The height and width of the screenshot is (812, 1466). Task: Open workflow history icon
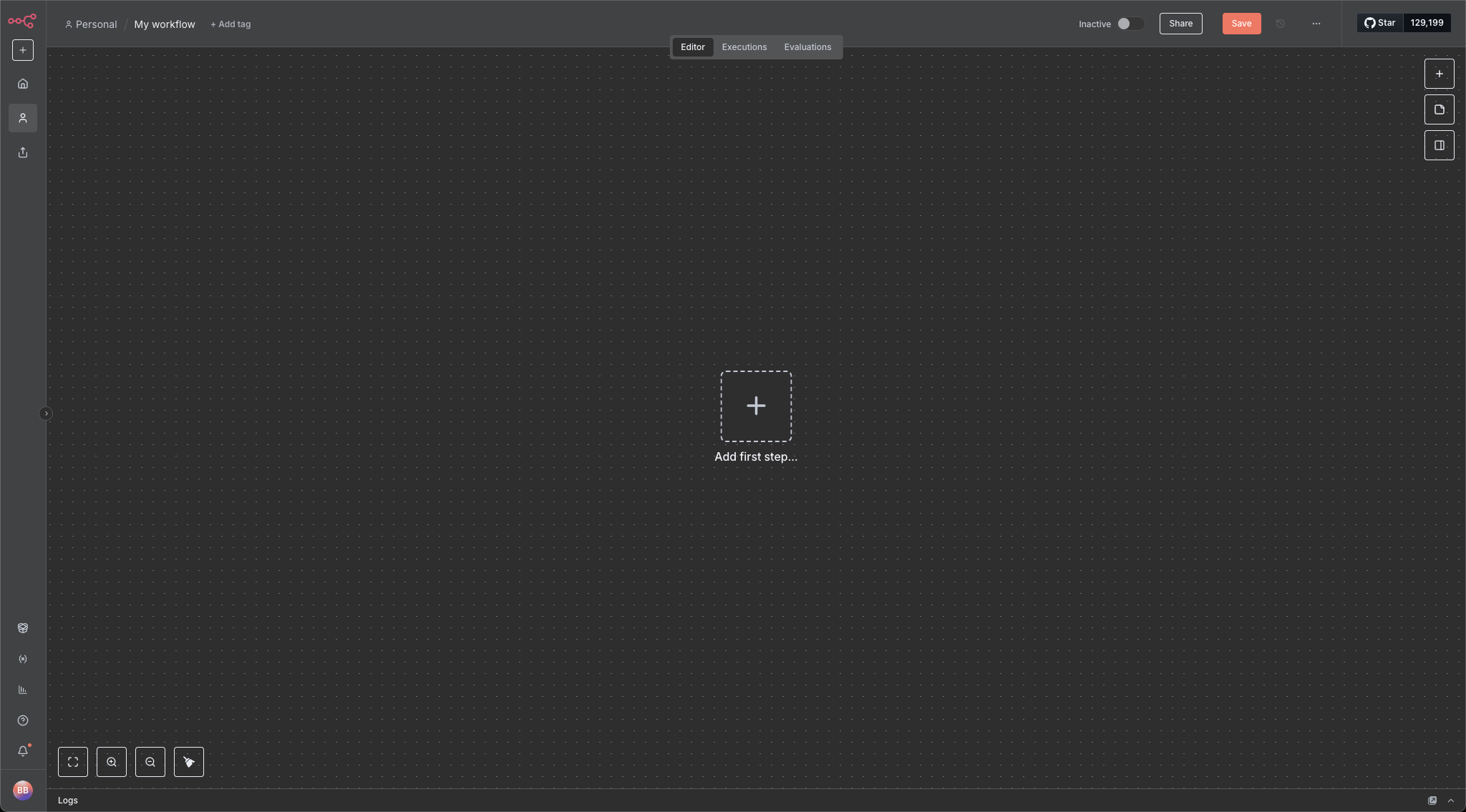click(x=1281, y=24)
